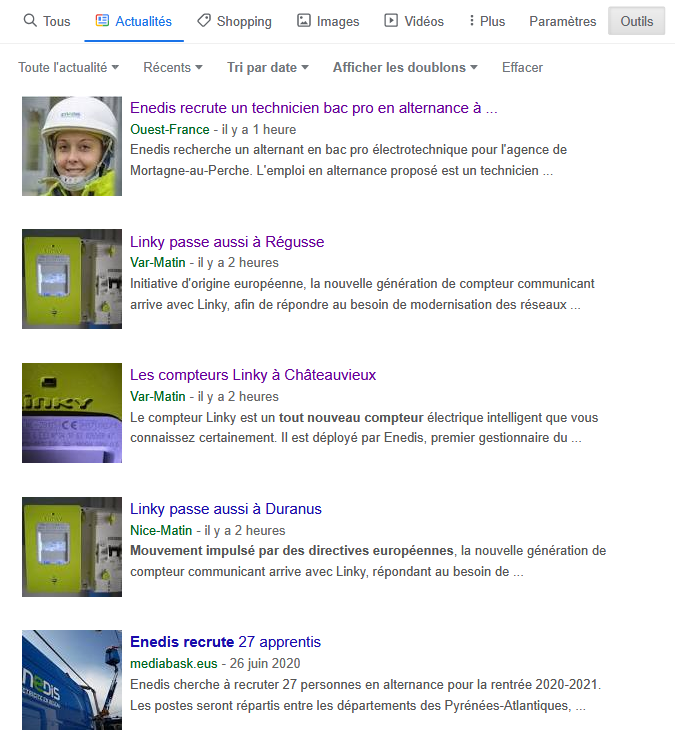Viewport: 675px width, 741px height.
Task: Open Paramètres menu
Action: click(562, 22)
